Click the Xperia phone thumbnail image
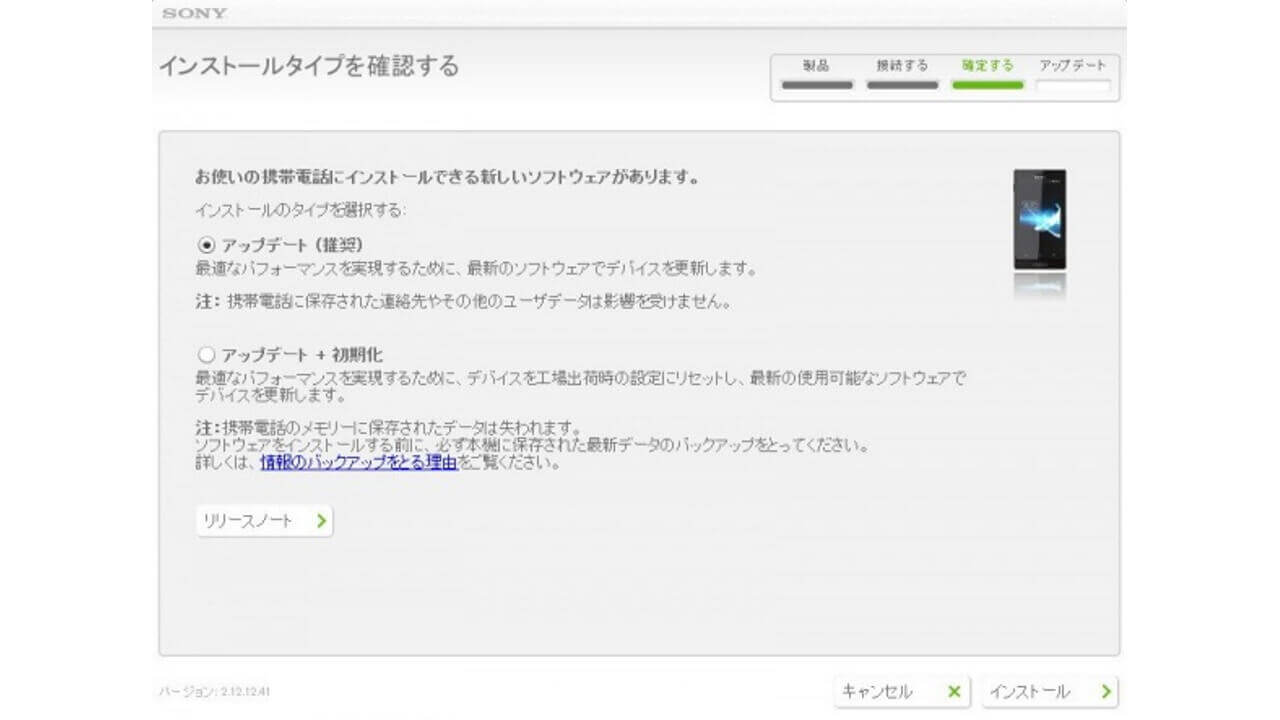The width and height of the screenshot is (1280, 720). 1040,220
